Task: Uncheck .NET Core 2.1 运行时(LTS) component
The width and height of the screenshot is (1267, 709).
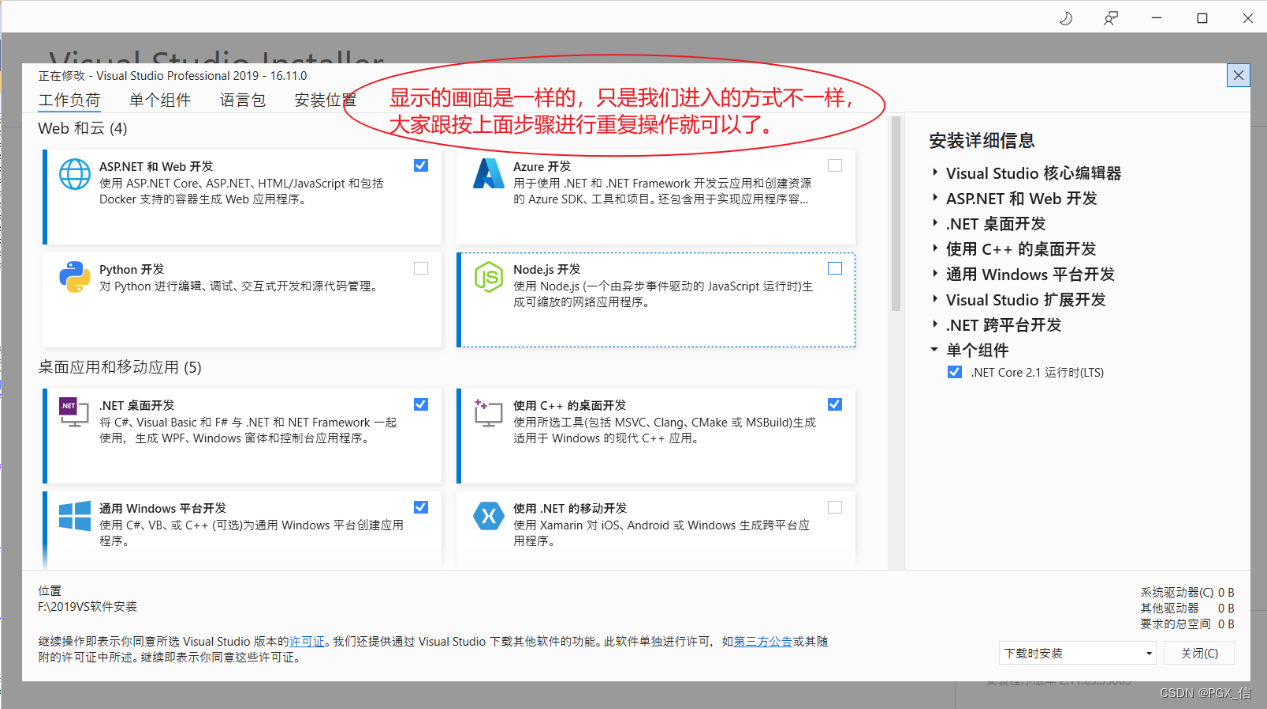Action: click(954, 372)
